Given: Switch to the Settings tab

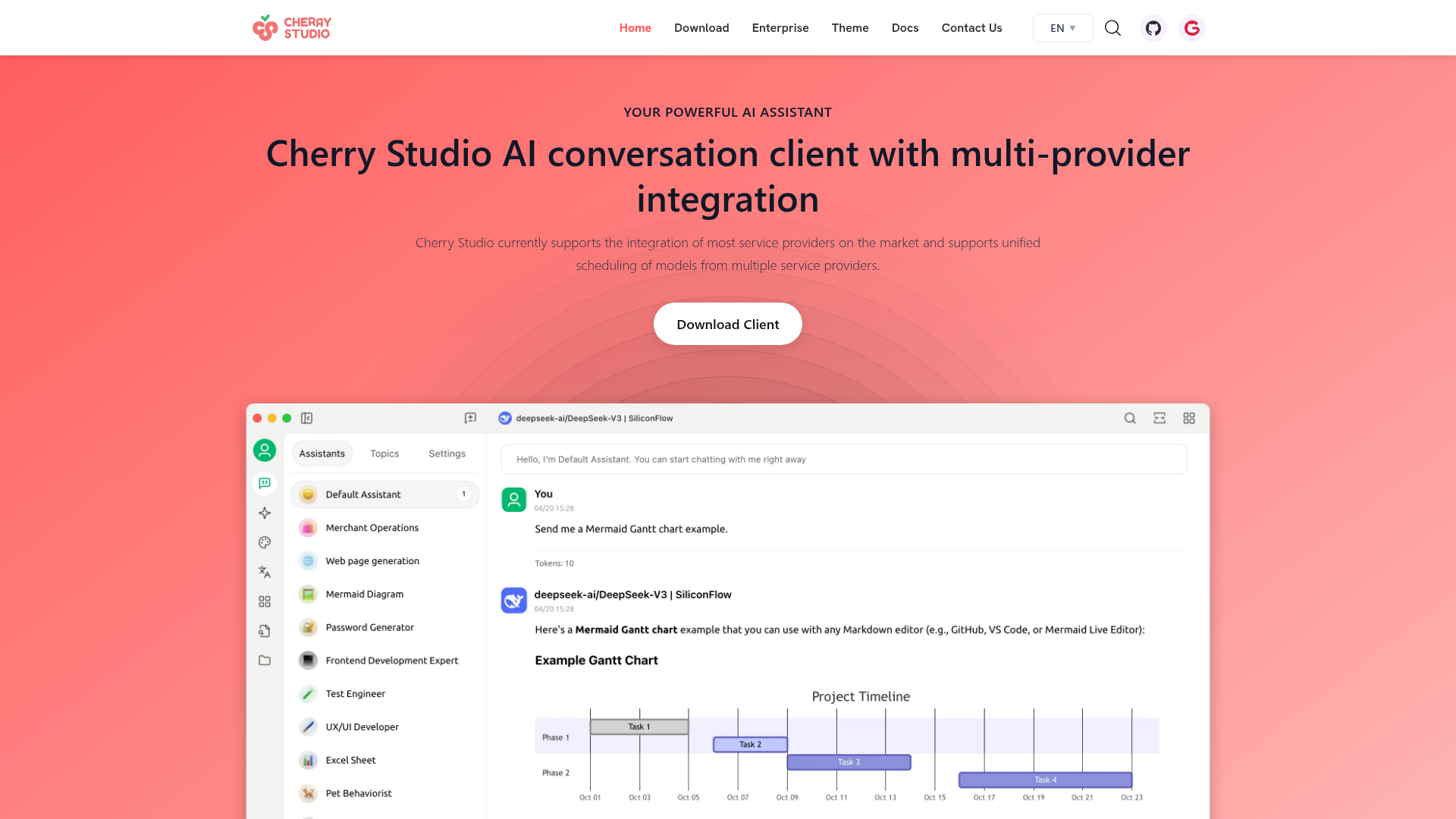Looking at the screenshot, I should (447, 453).
